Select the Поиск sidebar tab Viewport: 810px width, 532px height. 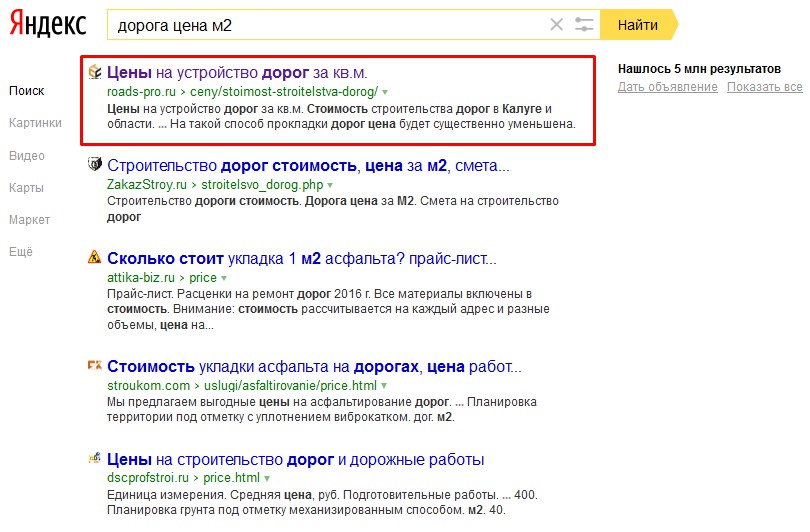tap(27, 91)
